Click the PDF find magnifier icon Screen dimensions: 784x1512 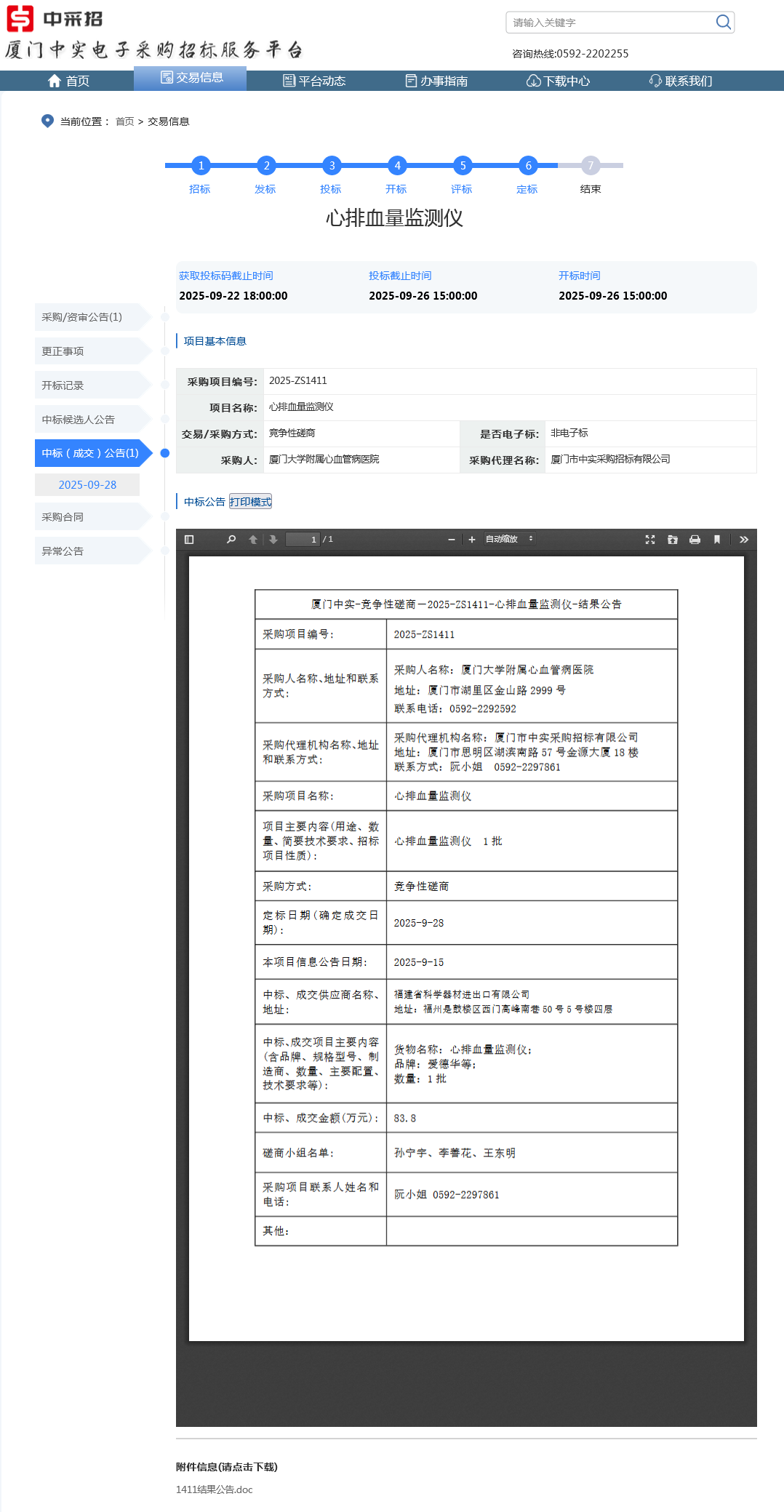(x=231, y=540)
